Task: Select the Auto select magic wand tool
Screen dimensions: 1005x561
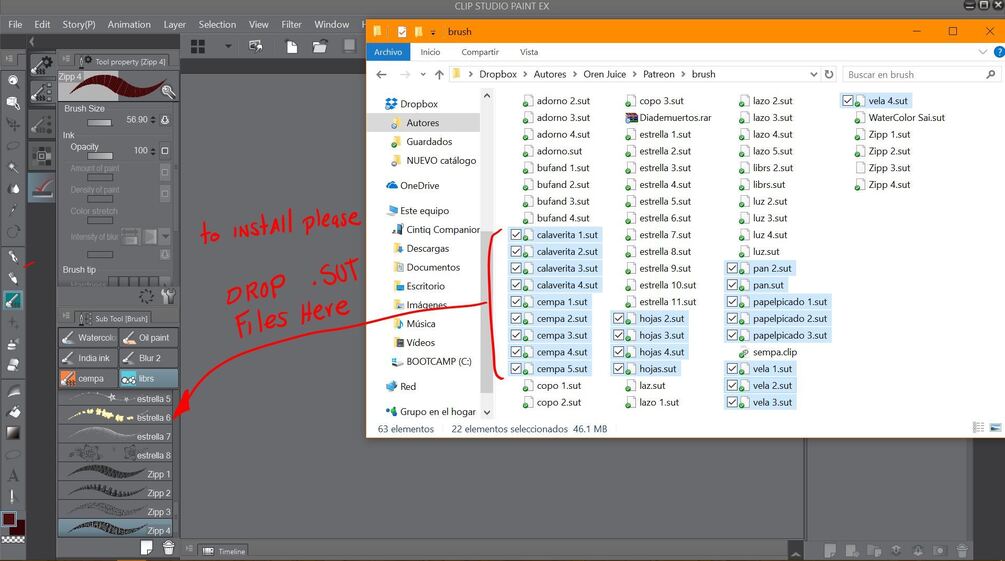Action: (x=13, y=167)
